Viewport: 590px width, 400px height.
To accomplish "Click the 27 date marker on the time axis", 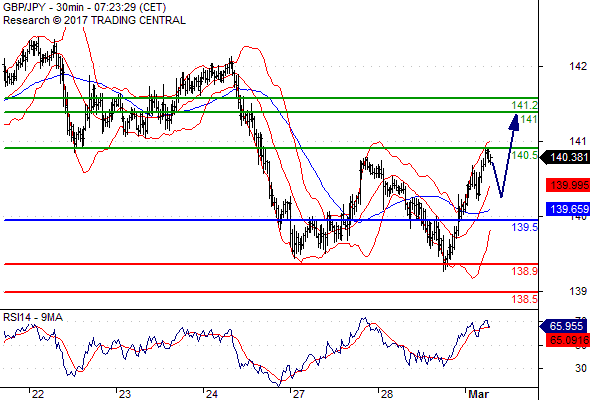I will 298,394.
